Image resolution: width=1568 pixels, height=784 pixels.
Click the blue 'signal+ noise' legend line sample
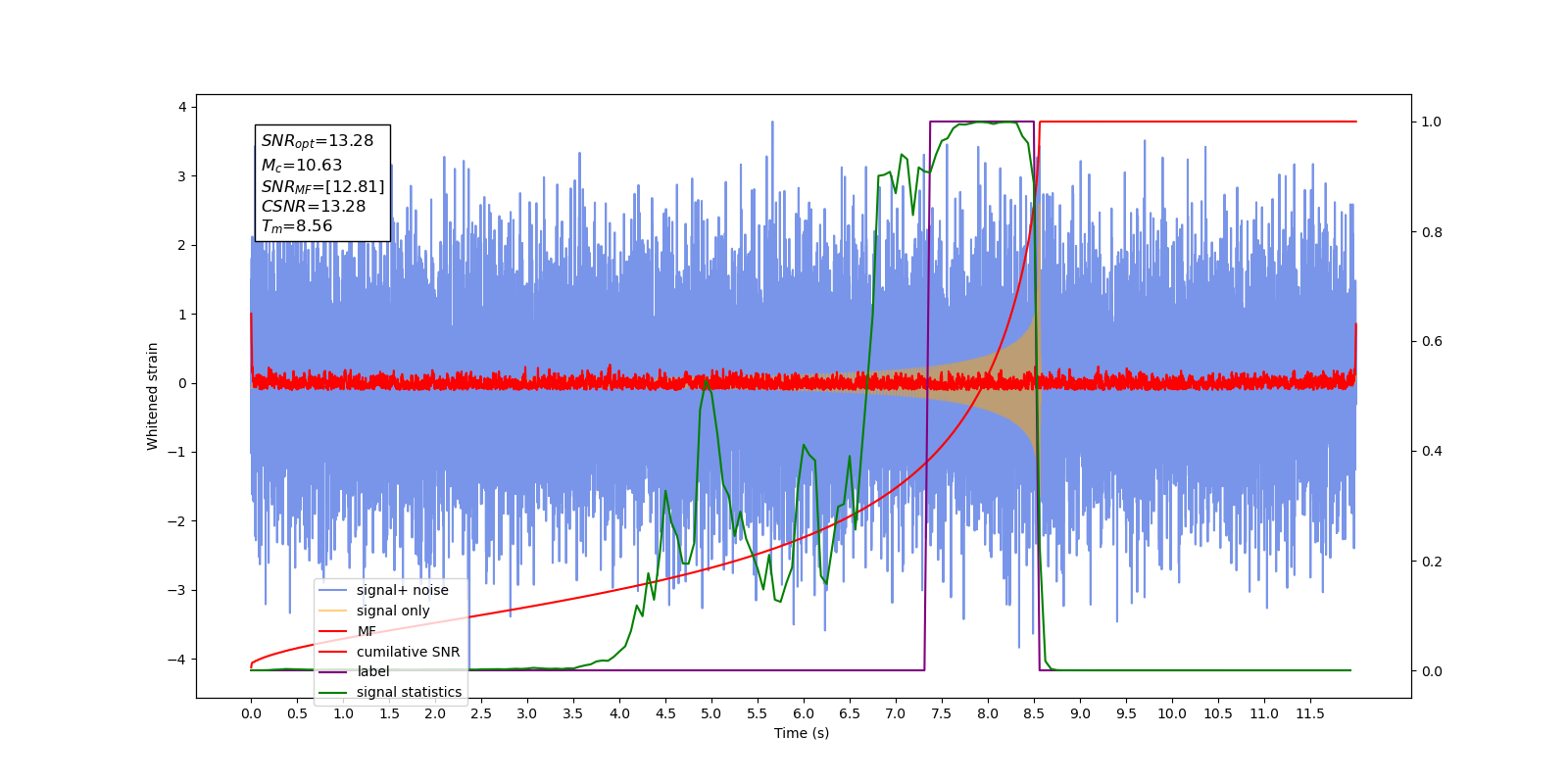[333, 590]
